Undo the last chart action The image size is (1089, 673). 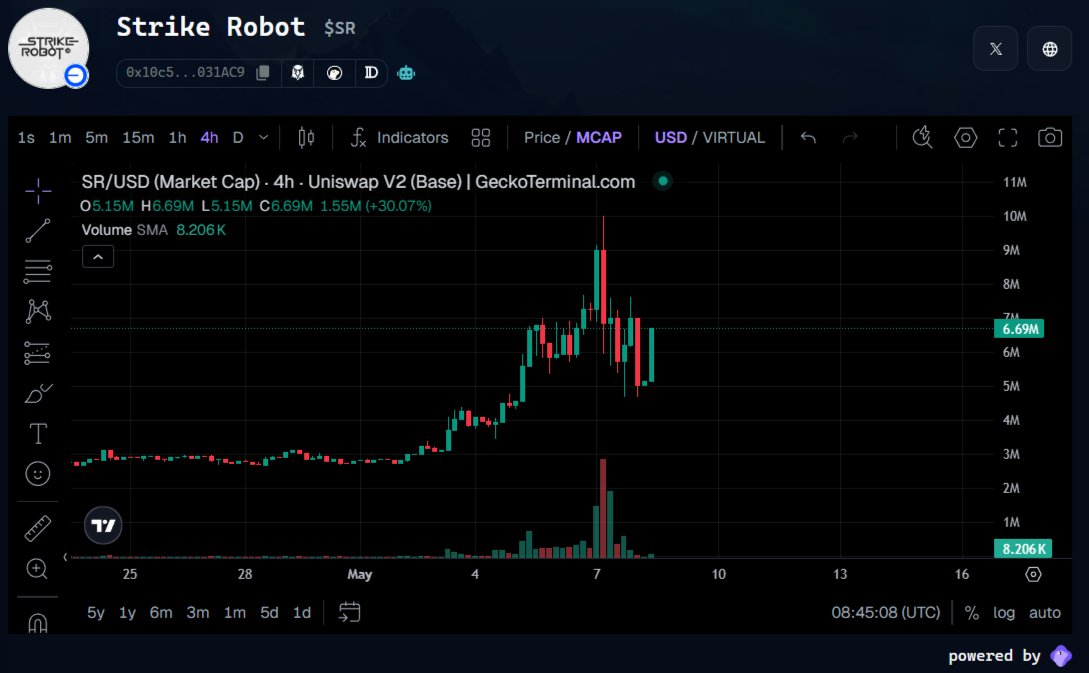(x=808, y=138)
